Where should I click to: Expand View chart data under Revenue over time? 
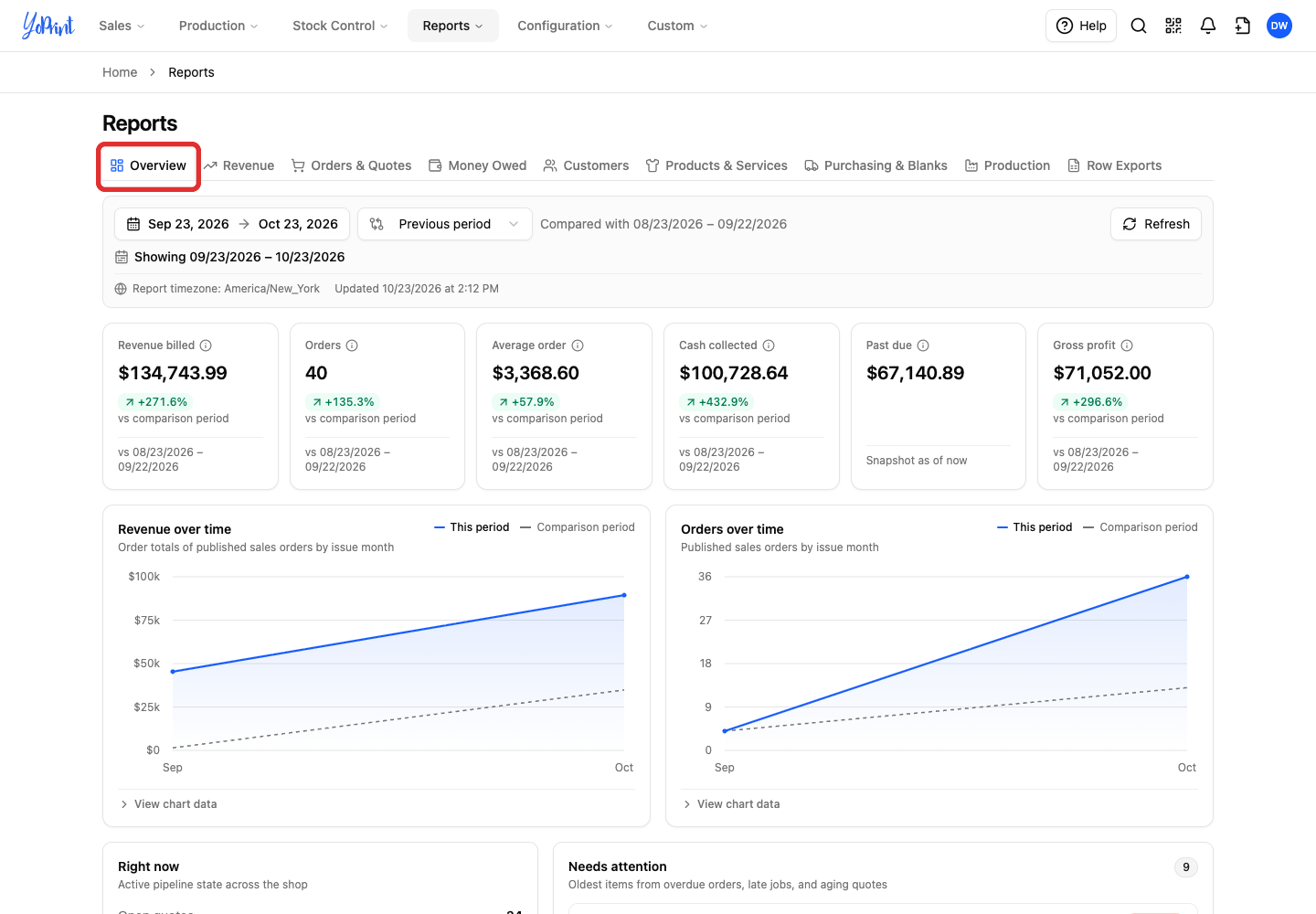168,804
